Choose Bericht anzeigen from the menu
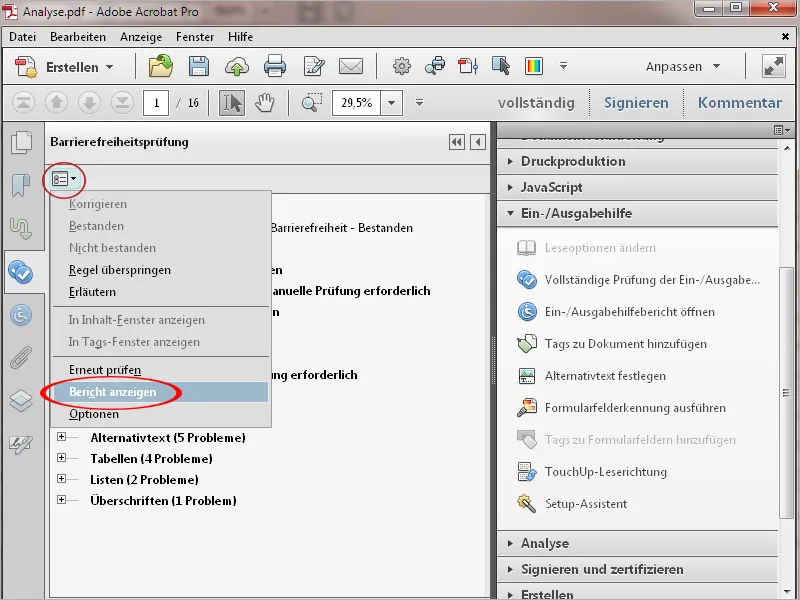800x600 pixels. point(161,392)
